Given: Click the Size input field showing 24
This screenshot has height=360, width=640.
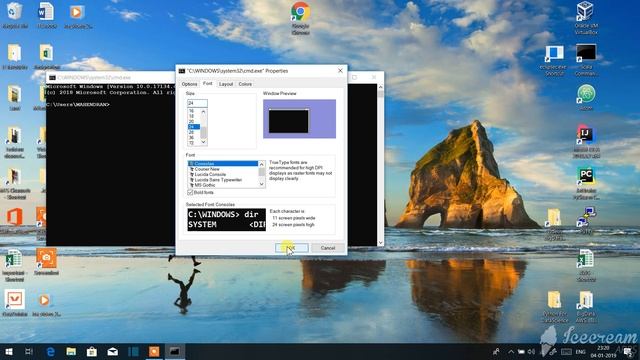Looking at the screenshot, I should 197,103.
